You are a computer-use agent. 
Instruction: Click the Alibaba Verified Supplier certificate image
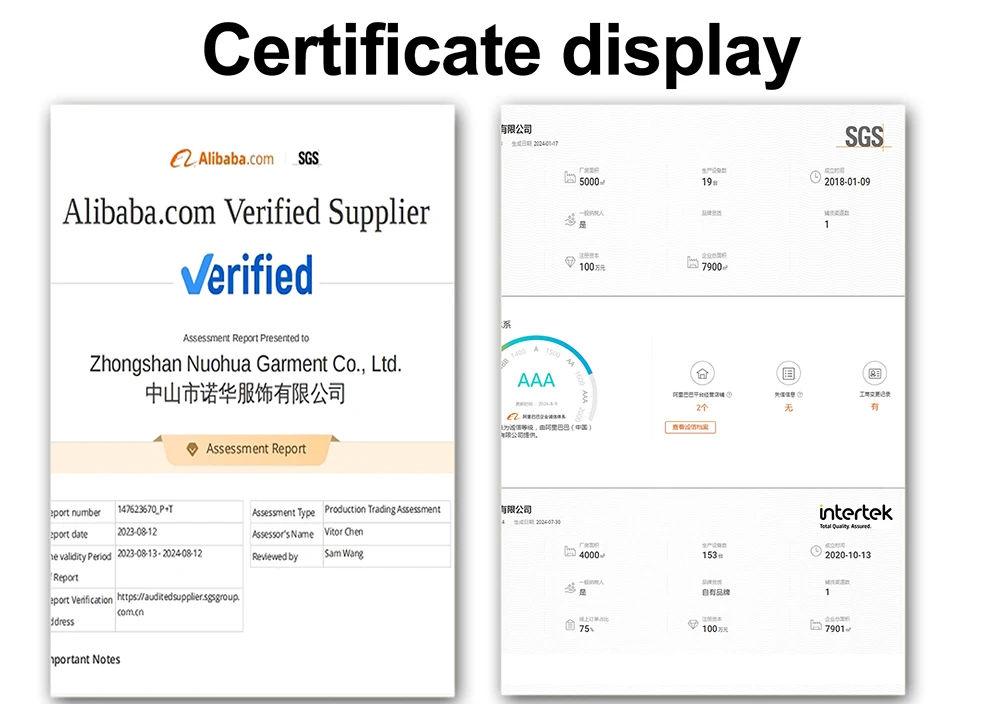(253, 401)
